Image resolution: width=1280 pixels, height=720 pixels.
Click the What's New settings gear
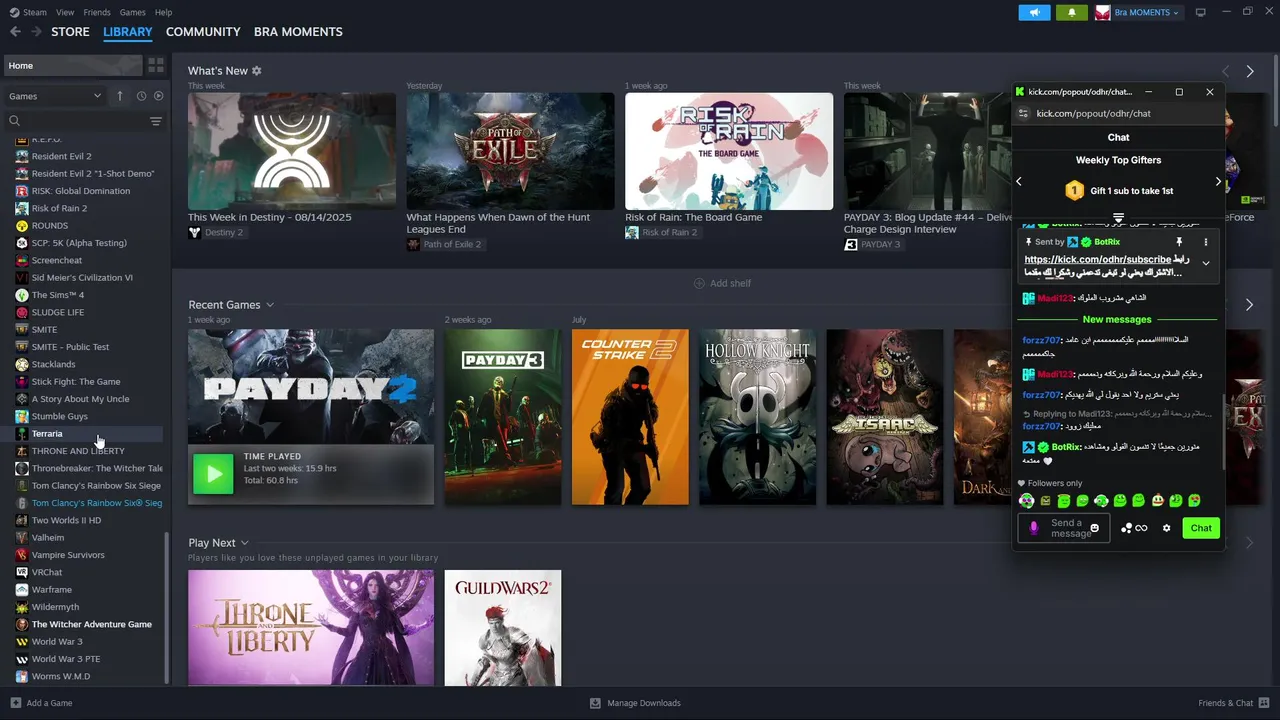point(257,71)
